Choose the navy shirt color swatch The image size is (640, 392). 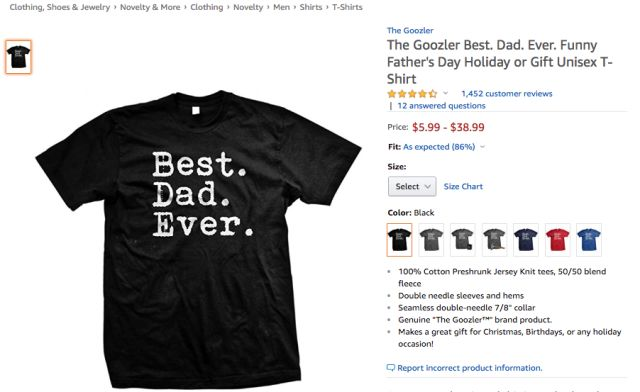526,240
